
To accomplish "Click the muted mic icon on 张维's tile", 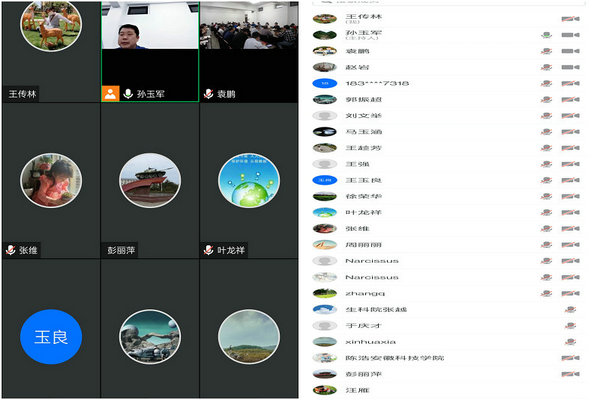I will pyautogui.click(x=12, y=250).
